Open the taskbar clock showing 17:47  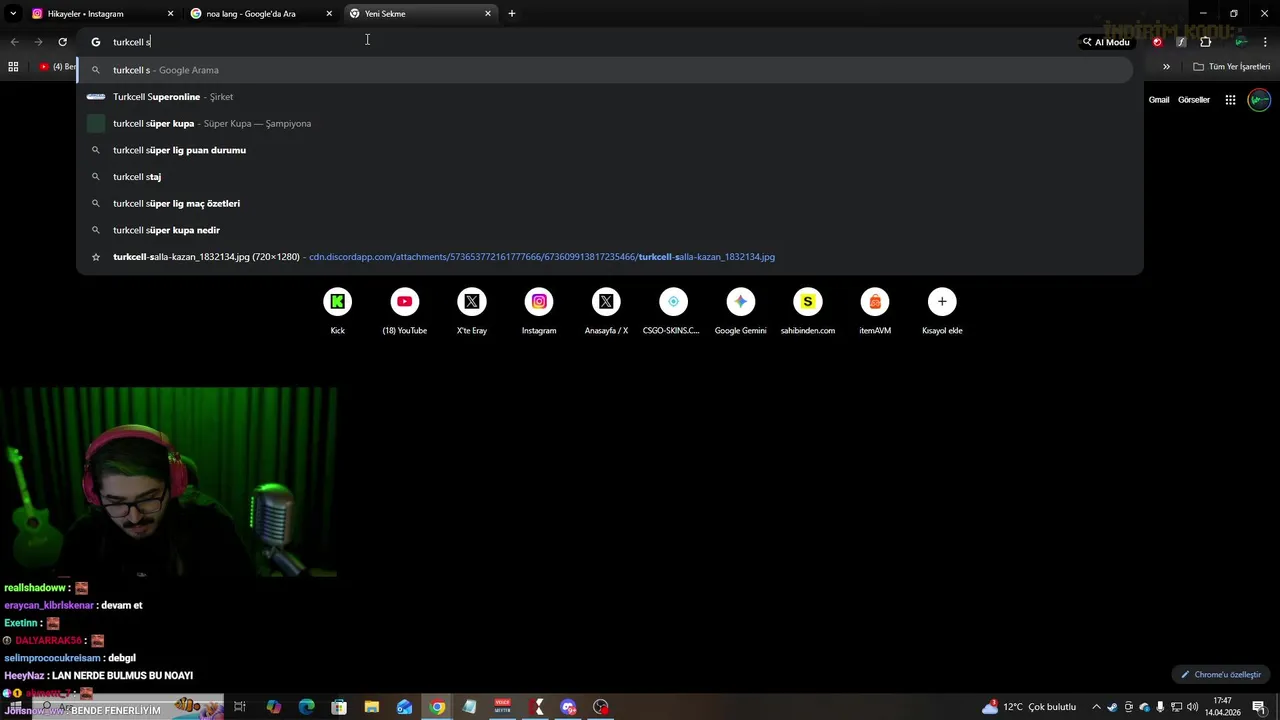[1222, 707]
